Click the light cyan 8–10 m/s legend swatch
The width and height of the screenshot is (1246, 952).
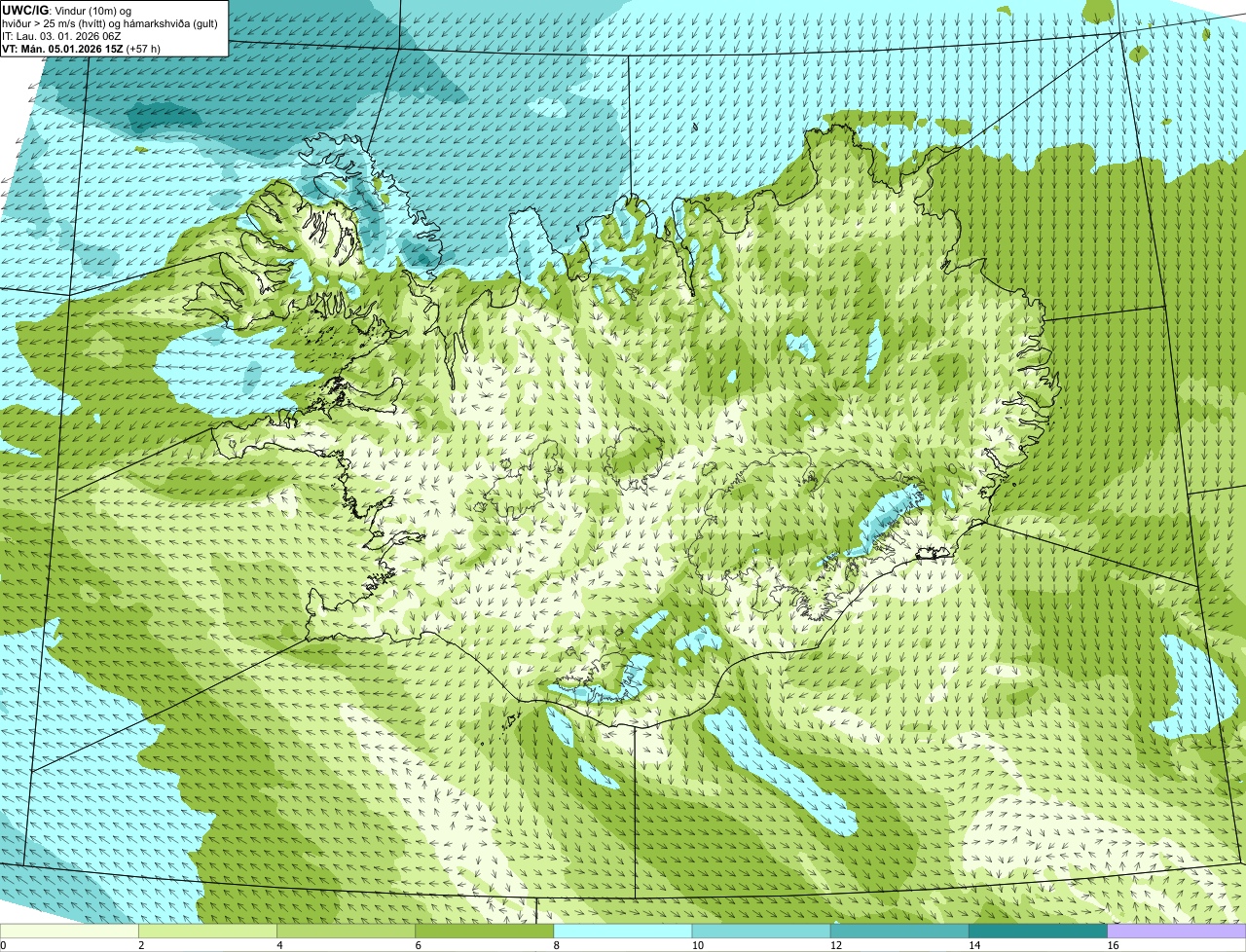[623, 931]
